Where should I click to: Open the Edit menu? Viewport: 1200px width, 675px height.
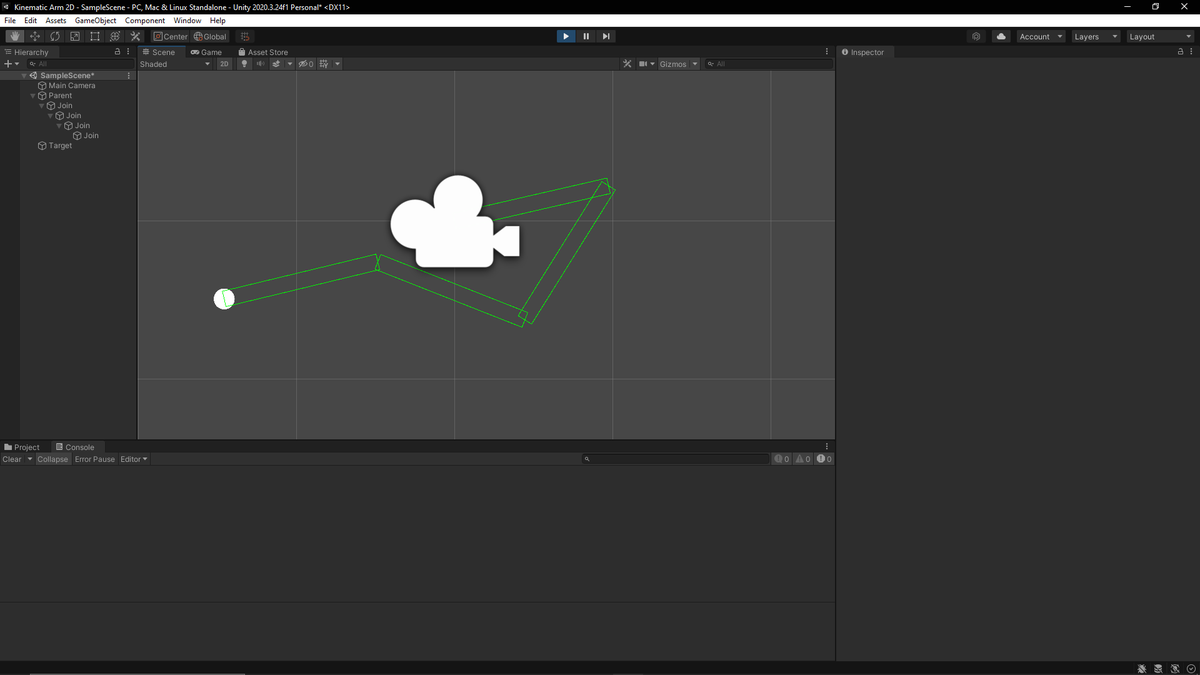tap(31, 20)
